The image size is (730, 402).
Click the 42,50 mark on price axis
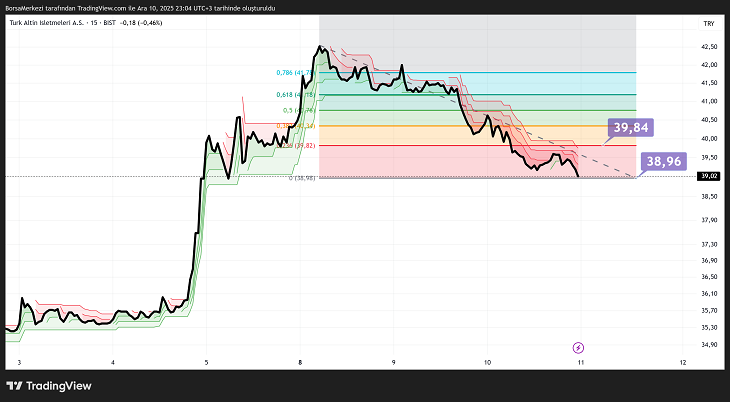coord(709,47)
